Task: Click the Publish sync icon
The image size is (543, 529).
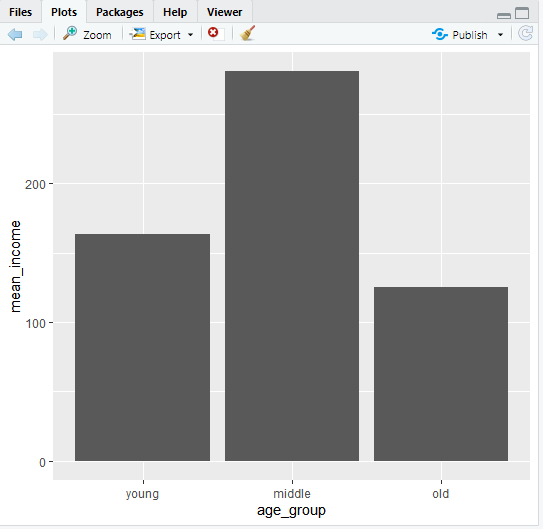Action: tap(440, 34)
